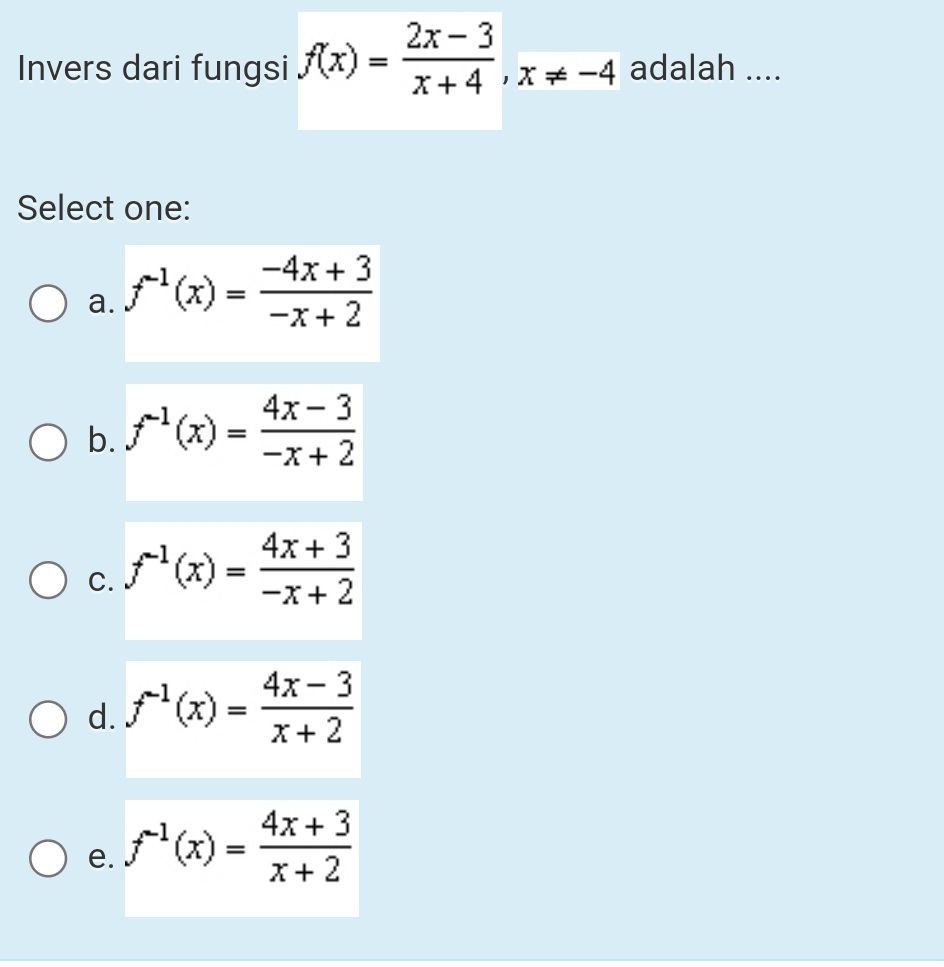Click the formula image in the question
The width and height of the screenshot is (944, 967).
[x=399, y=68]
